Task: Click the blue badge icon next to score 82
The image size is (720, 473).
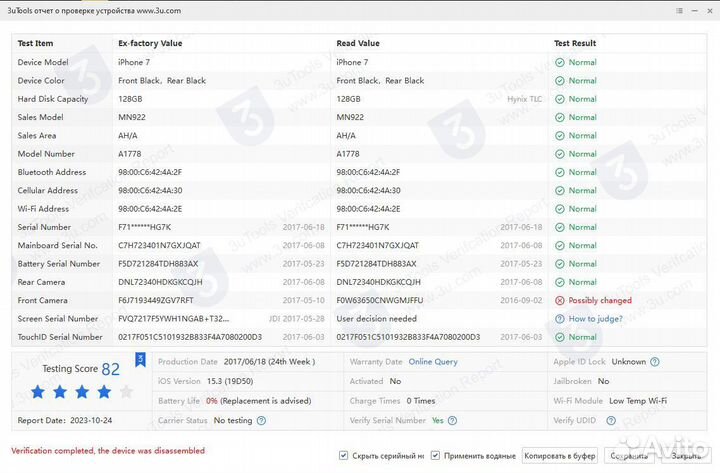Action: [140, 358]
